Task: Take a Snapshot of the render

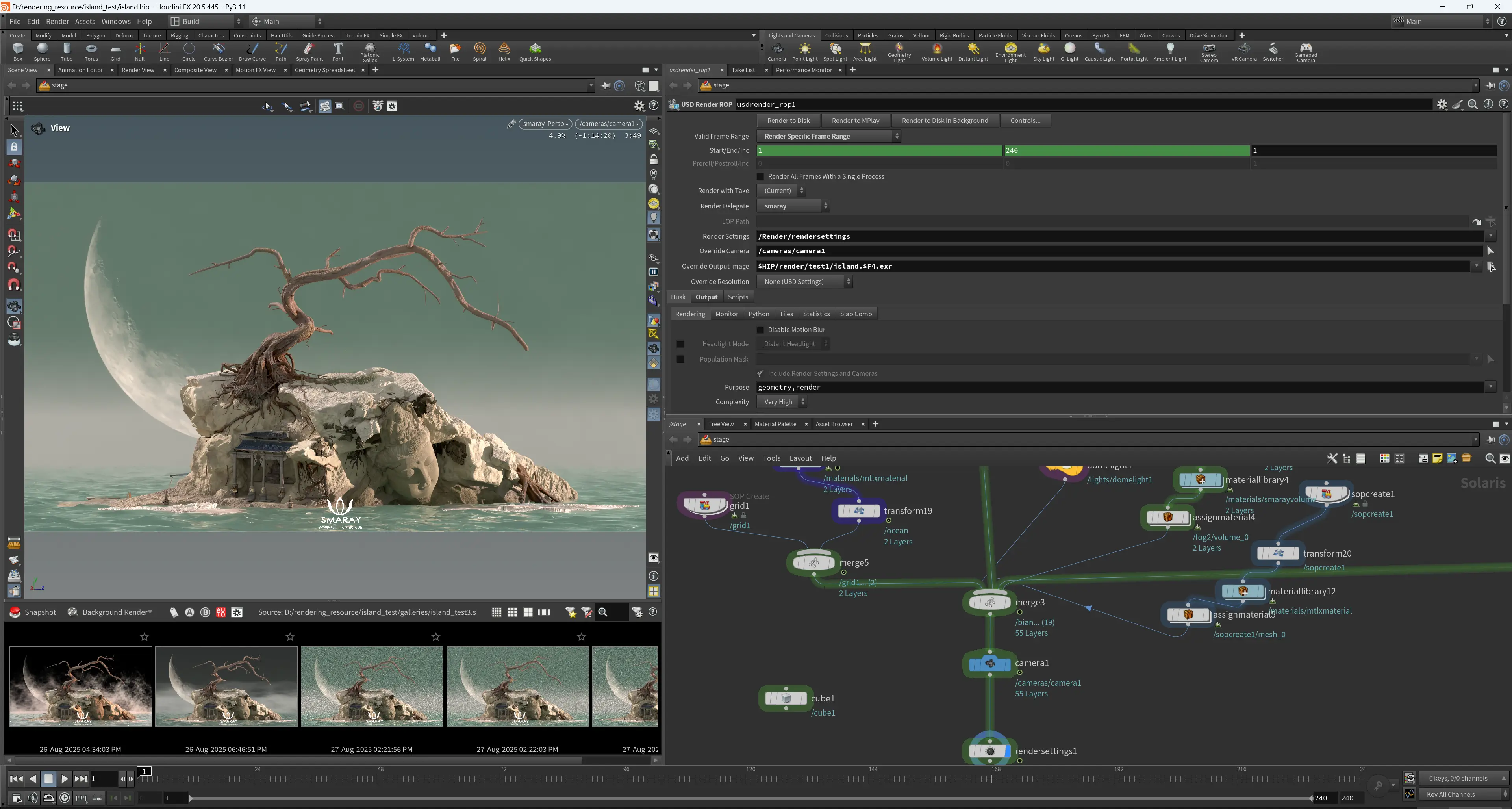Action: 33,612
